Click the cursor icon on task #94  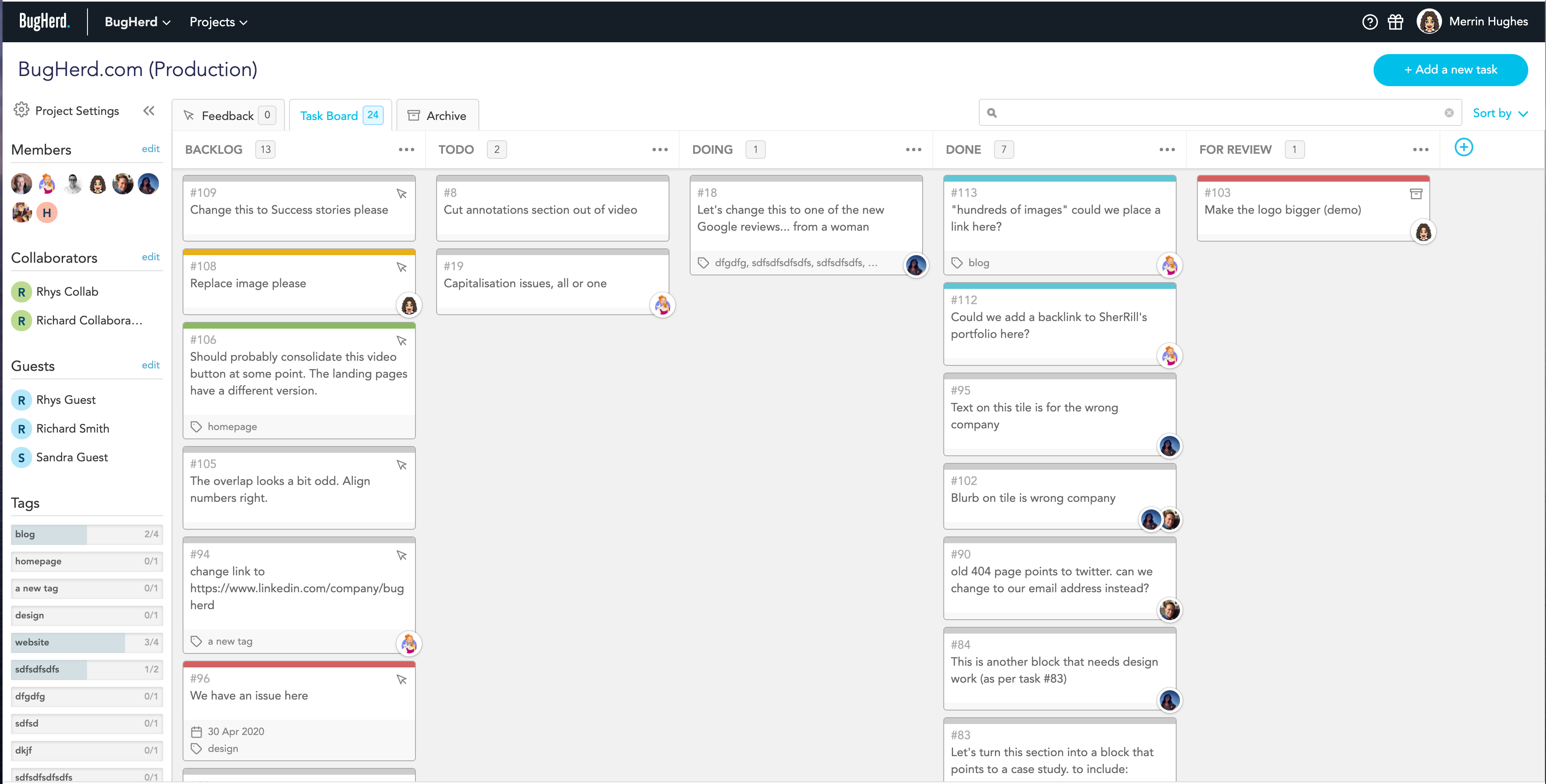pyautogui.click(x=402, y=555)
